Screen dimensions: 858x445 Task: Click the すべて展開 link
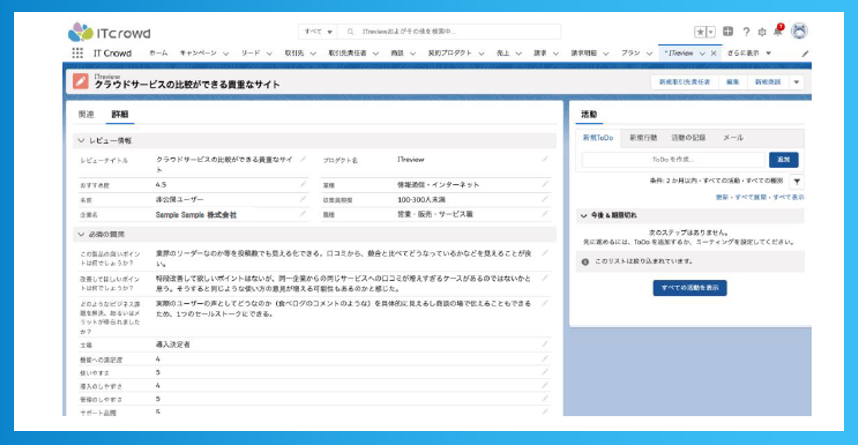pyautogui.click(x=750, y=197)
